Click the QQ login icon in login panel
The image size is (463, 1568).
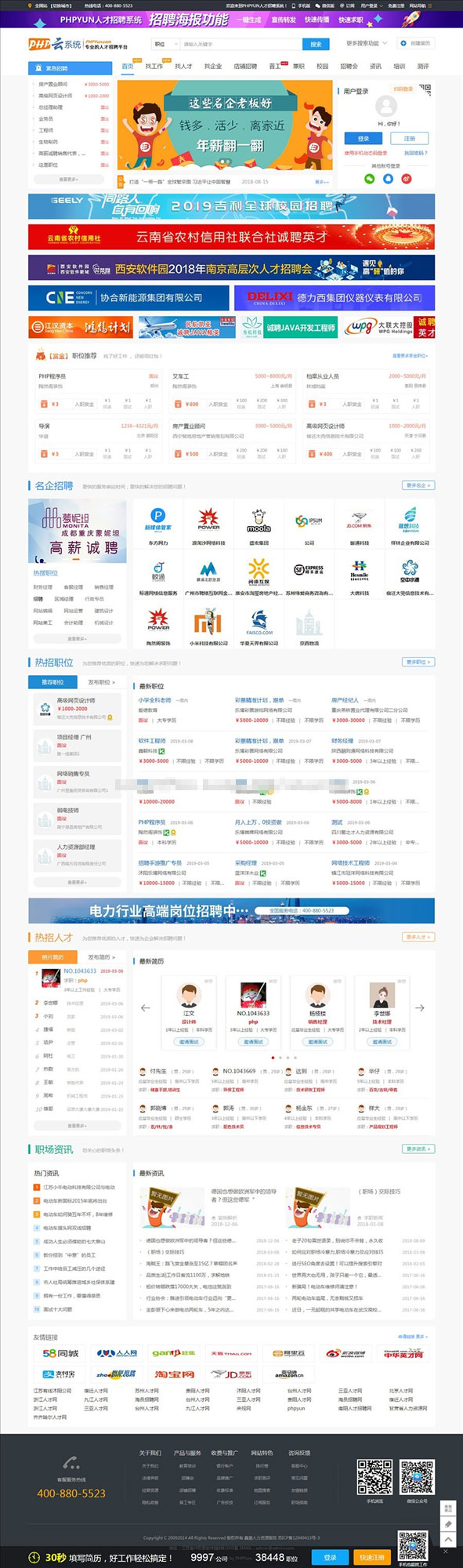point(387,179)
